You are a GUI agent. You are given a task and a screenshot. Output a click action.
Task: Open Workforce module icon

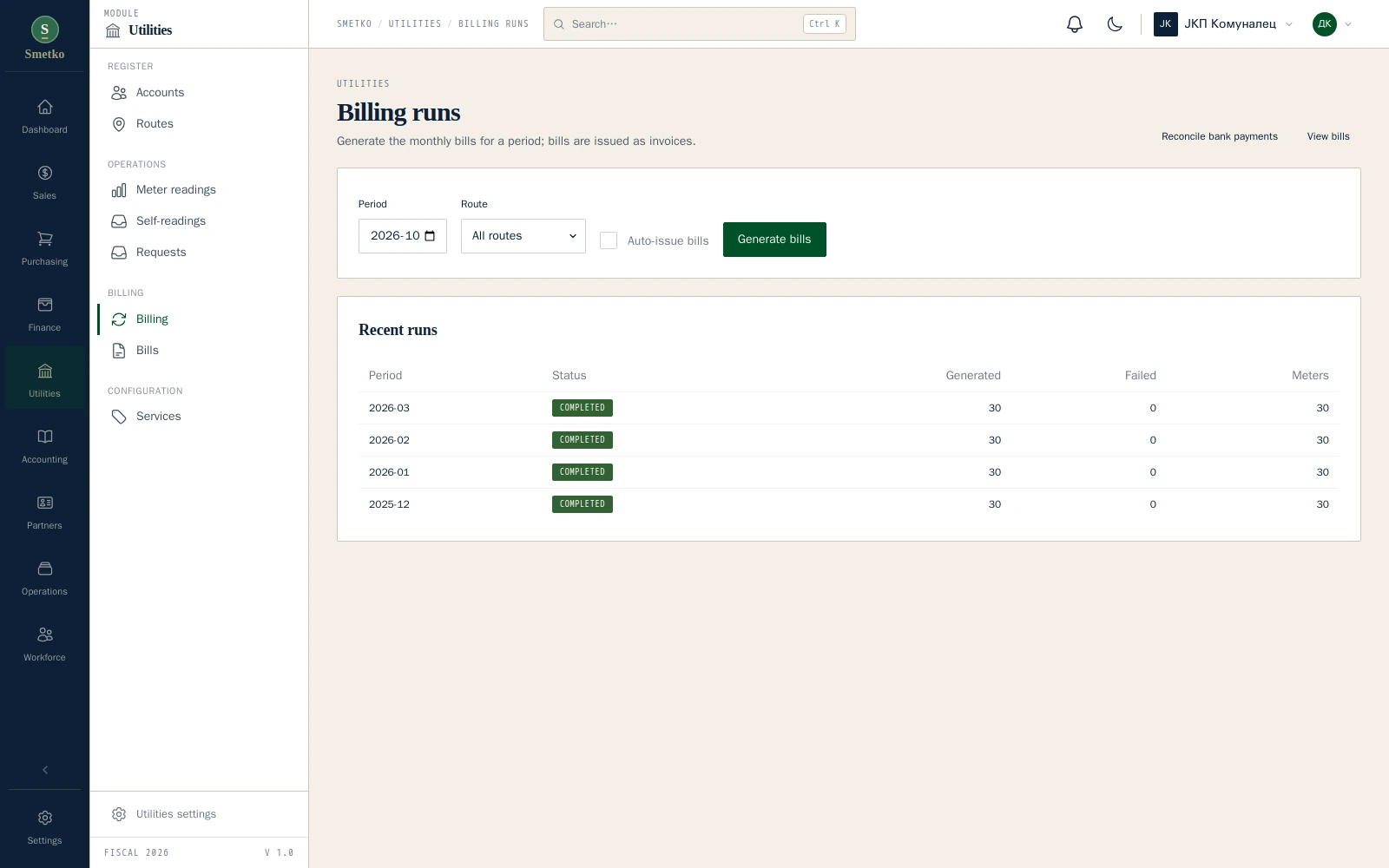point(44,645)
